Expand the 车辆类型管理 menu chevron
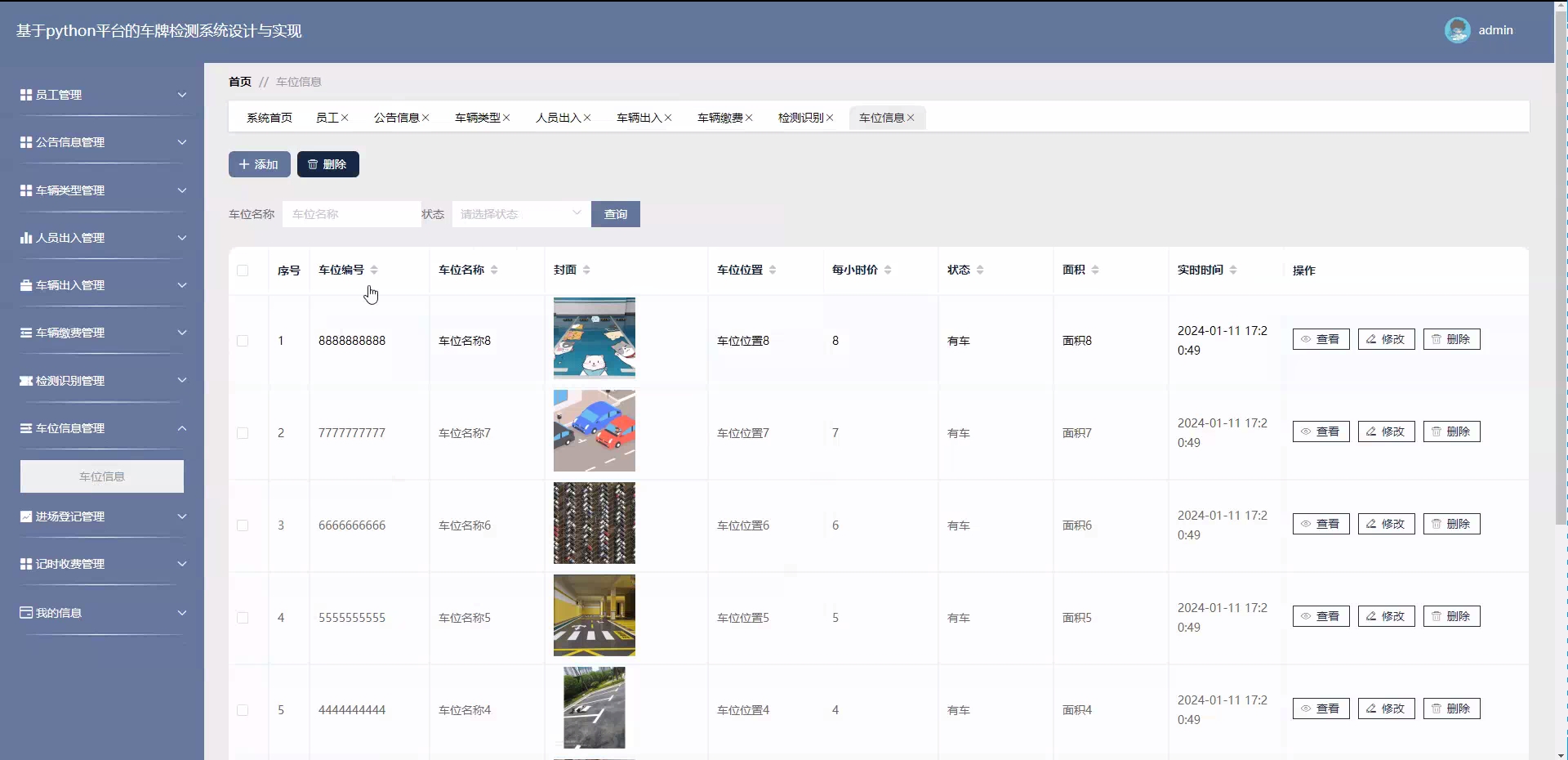Image resolution: width=1568 pixels, height=760 pixels. [182, 190]
